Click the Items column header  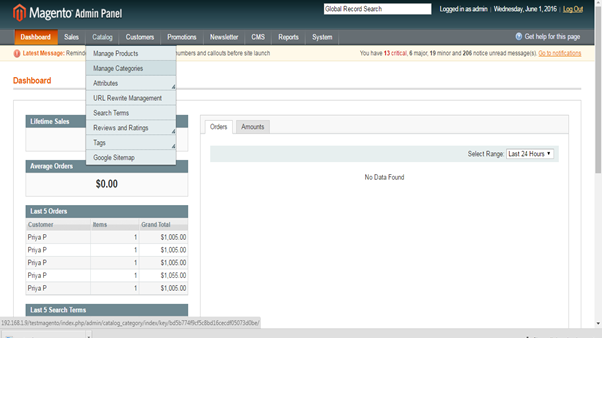[x=115, y=225]
